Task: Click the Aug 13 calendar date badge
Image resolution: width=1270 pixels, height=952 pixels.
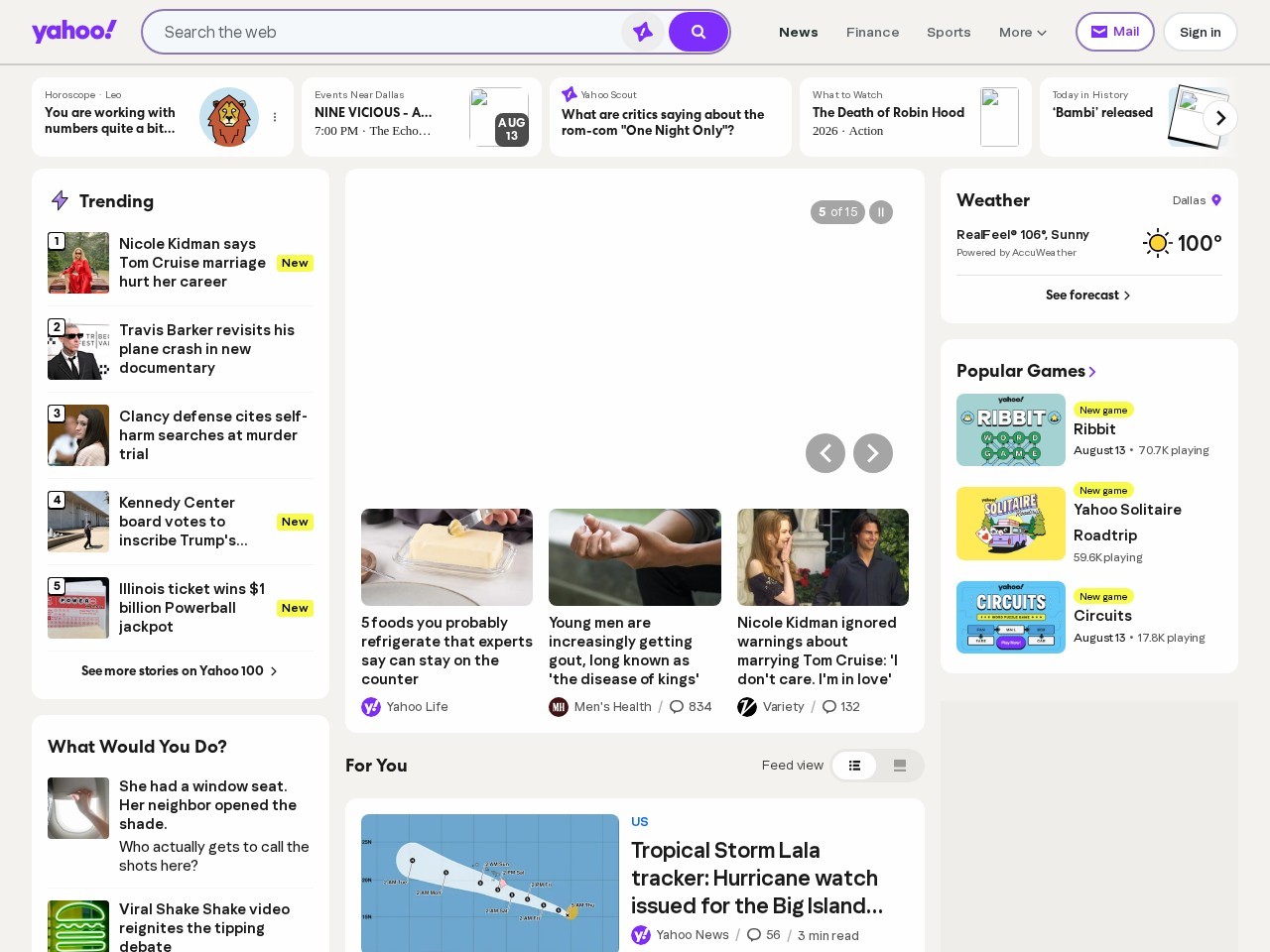Action: click(512, 129)
